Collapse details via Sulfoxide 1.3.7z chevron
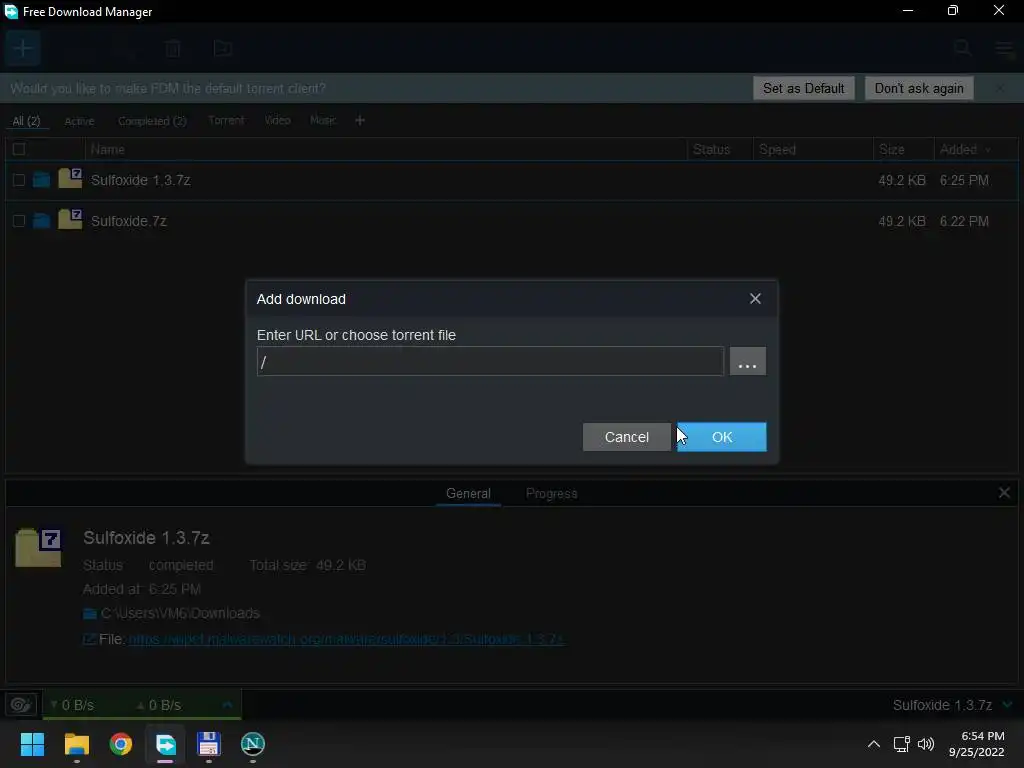 (1007, 705)
